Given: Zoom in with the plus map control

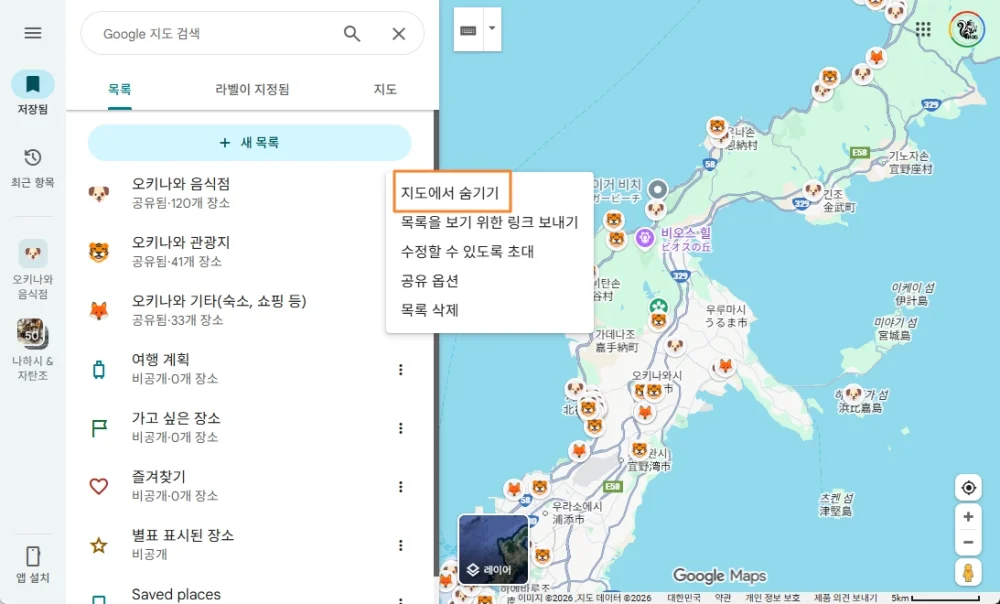Looking at the screenshot, I should coord(968,516).
